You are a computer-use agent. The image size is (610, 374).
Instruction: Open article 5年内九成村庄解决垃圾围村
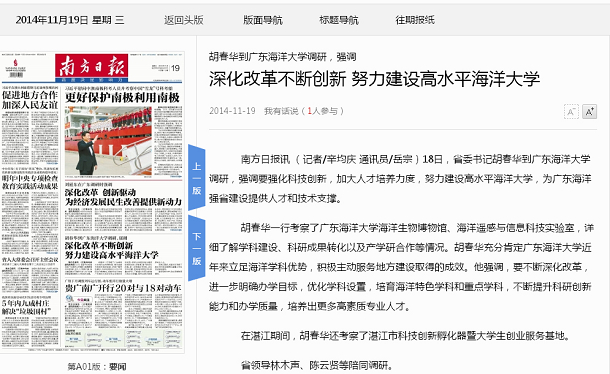coord(26,307)
